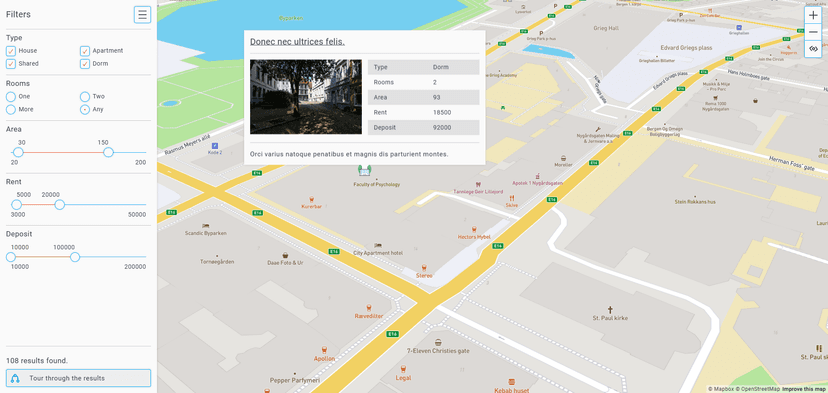Viewport: 828px width, 393px height.
Task: Click the 7-Eleven Christies gate icon
Action: pos(438,342)
